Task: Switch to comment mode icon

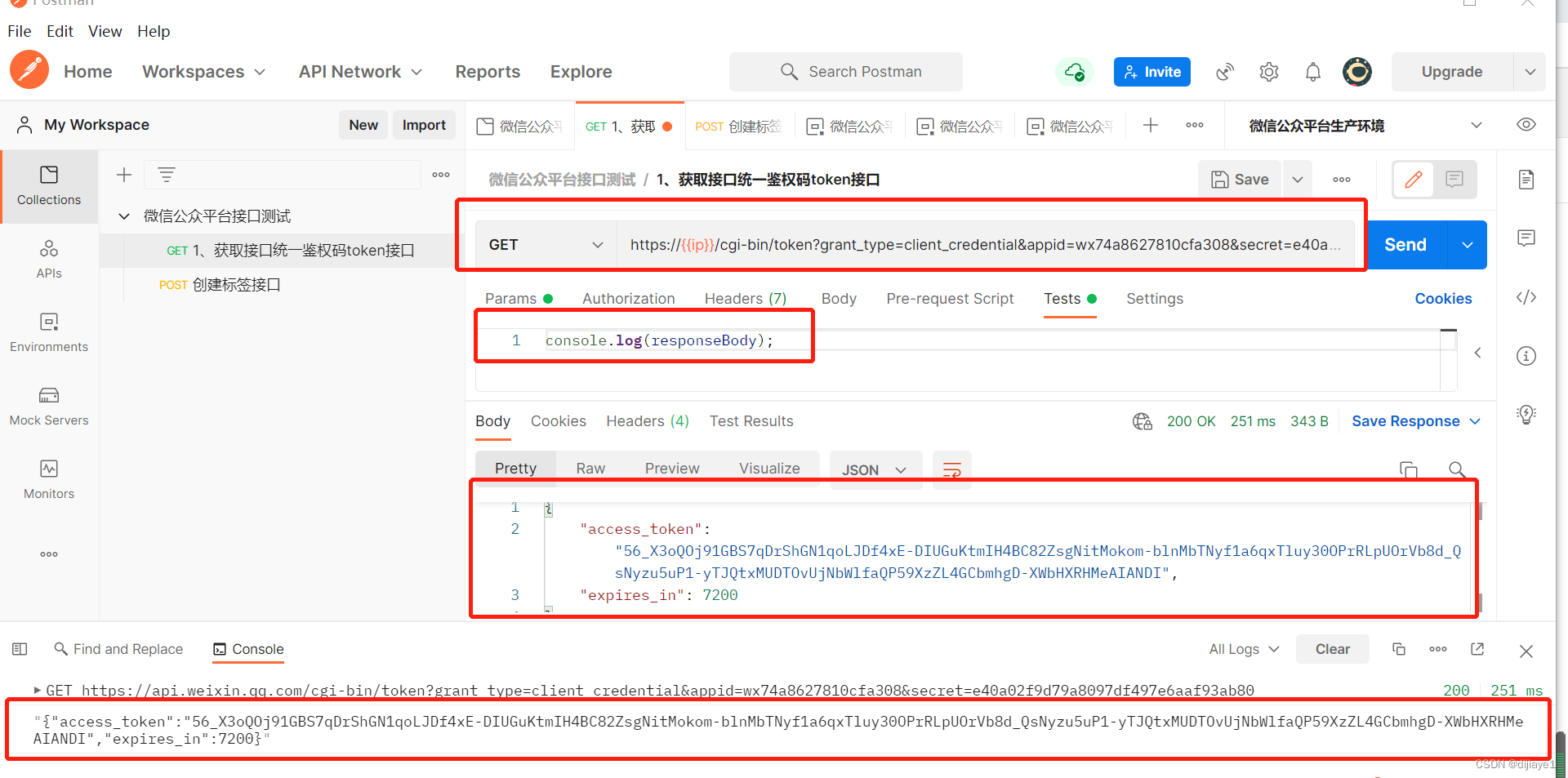Action: [x=1454, y=180]
